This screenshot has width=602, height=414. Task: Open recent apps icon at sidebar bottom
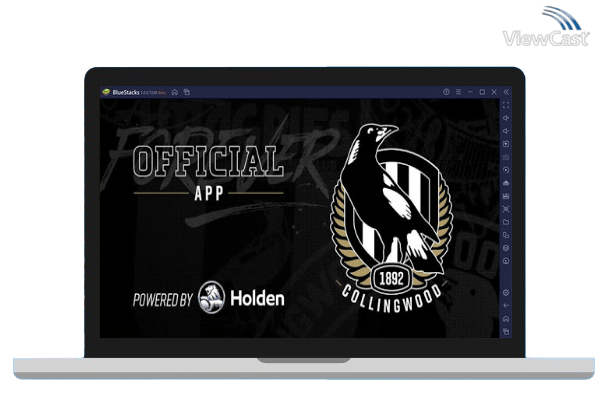pyautogui.click(x=506, y=331)
